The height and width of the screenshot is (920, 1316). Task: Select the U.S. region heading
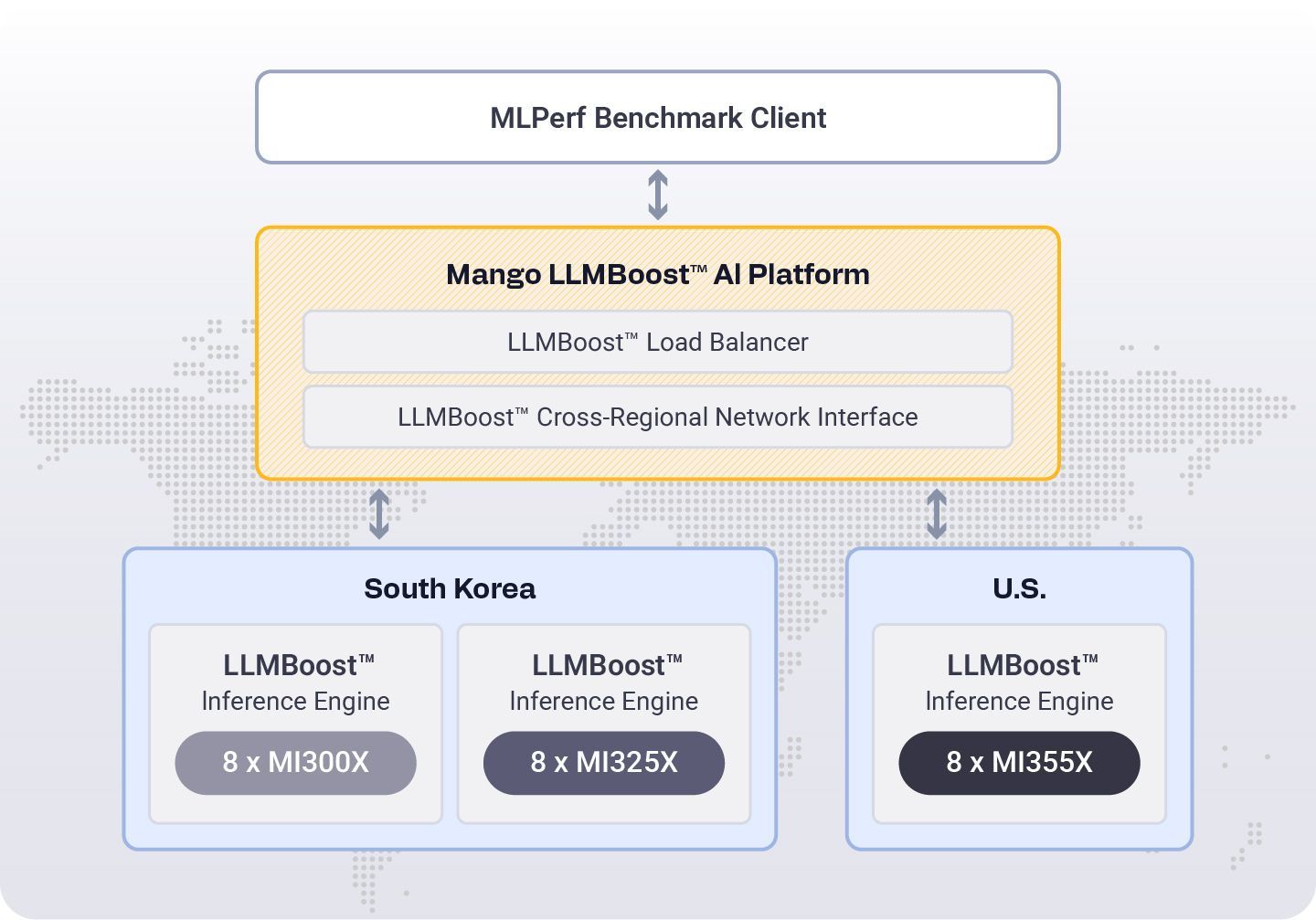[1020, 588]
